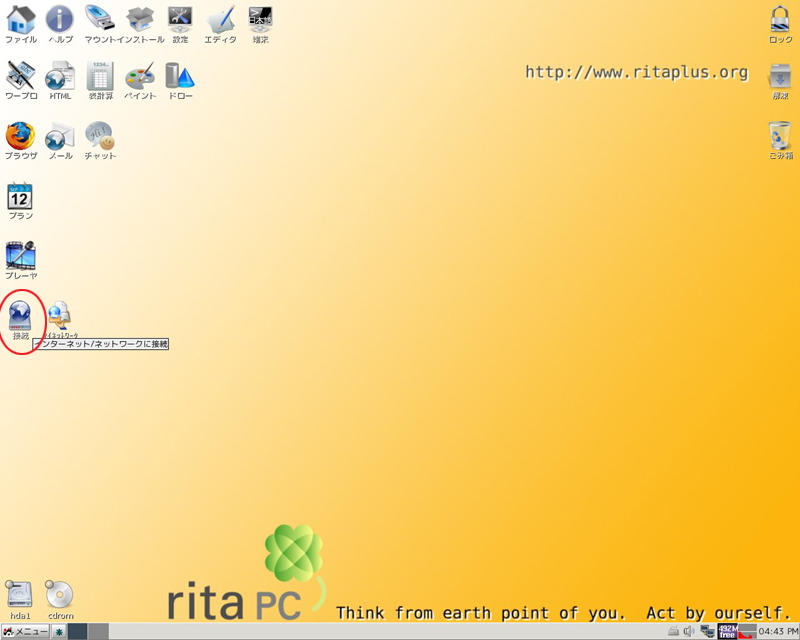The image size is (800, 640).
Task: Launch the インストール package box icon
Action: (140, 20)
